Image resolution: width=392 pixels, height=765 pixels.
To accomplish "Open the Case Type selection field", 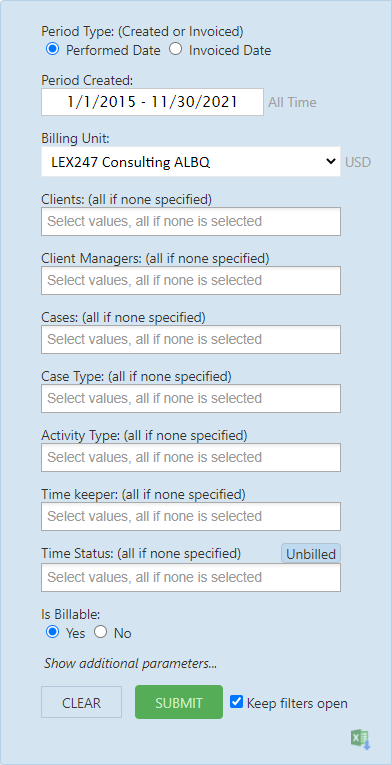I will 191,399.
